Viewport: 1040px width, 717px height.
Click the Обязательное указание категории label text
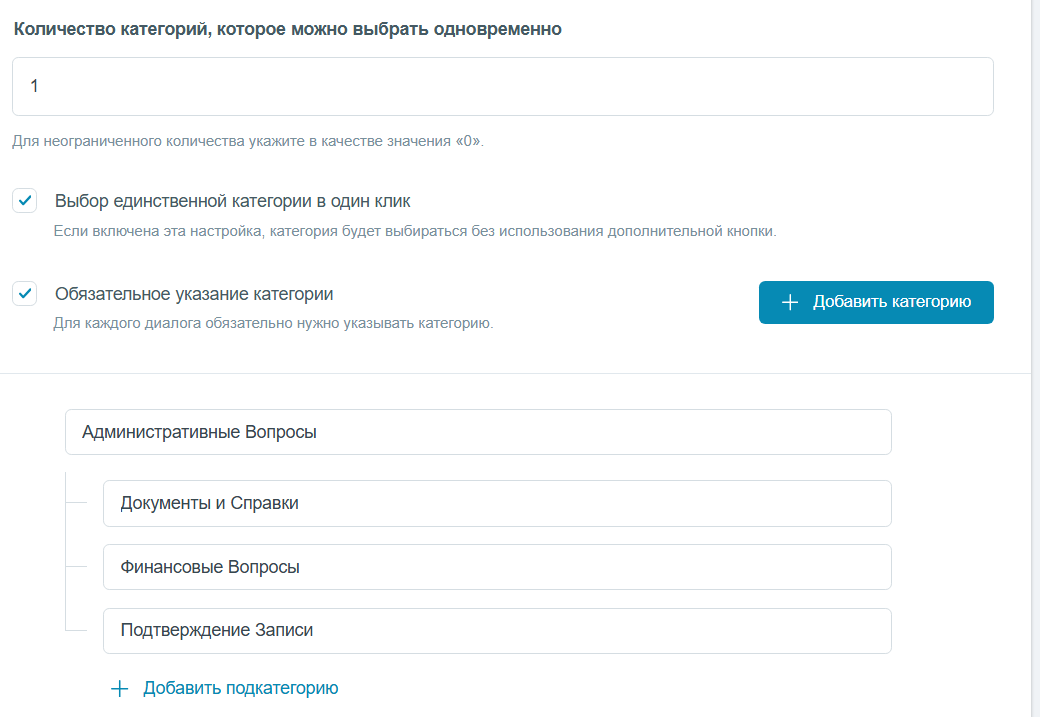(194, 294)
